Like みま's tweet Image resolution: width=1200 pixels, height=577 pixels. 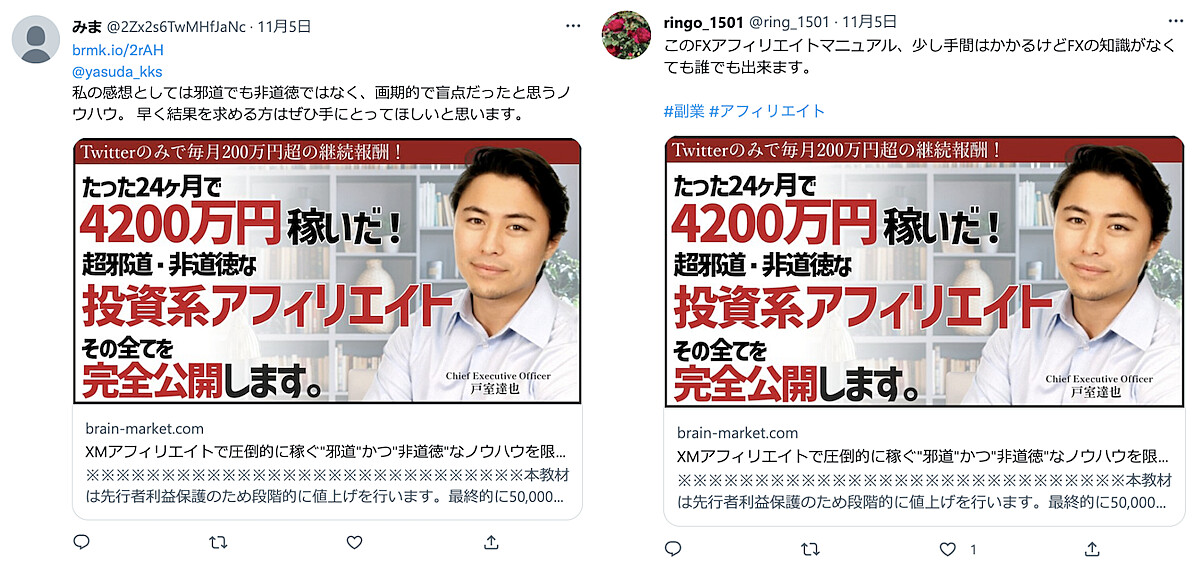pyautogui.click(x=354, y=542)
